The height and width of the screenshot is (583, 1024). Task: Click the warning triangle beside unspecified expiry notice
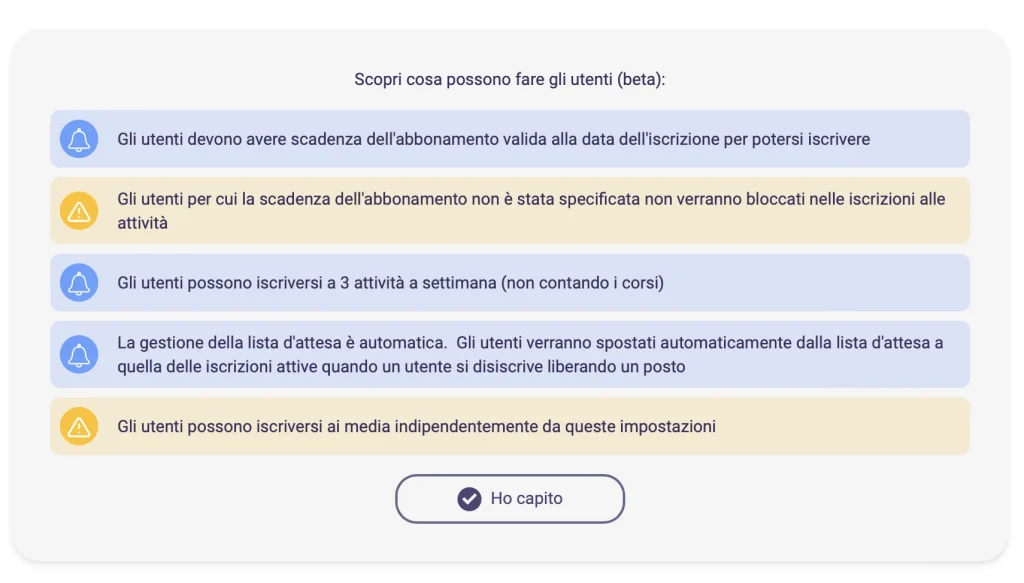pyautogui.click(x=79, y=211)
